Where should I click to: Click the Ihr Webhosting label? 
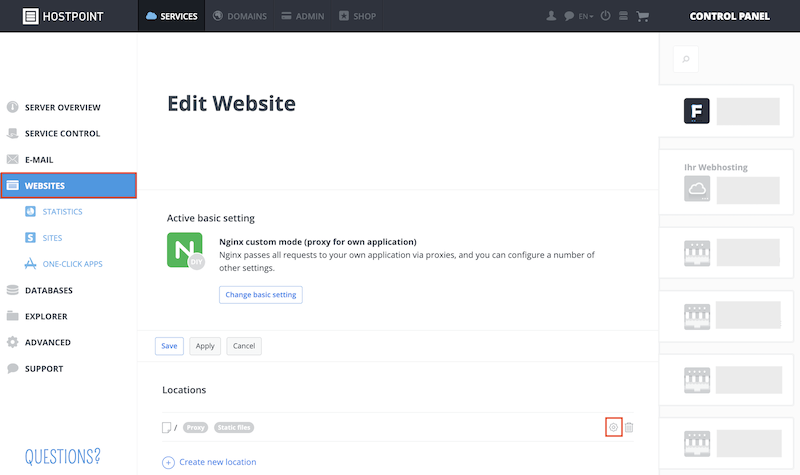[716, 167]
